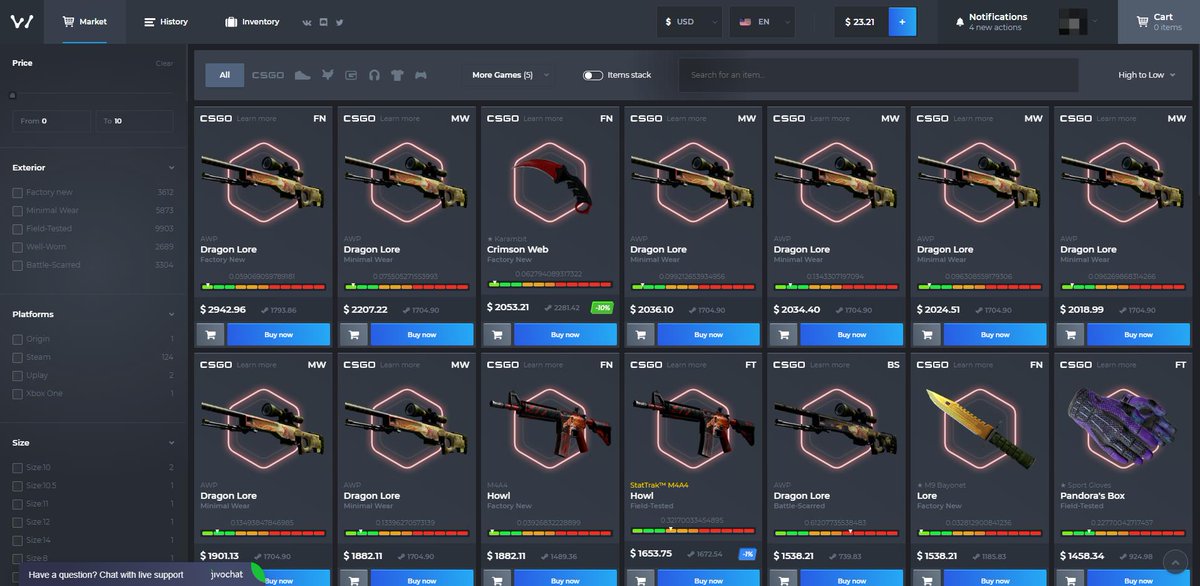The width and height of the screenshot is (1200, 586).
Task: Switch to the History tab
Action: coord(165,21)
